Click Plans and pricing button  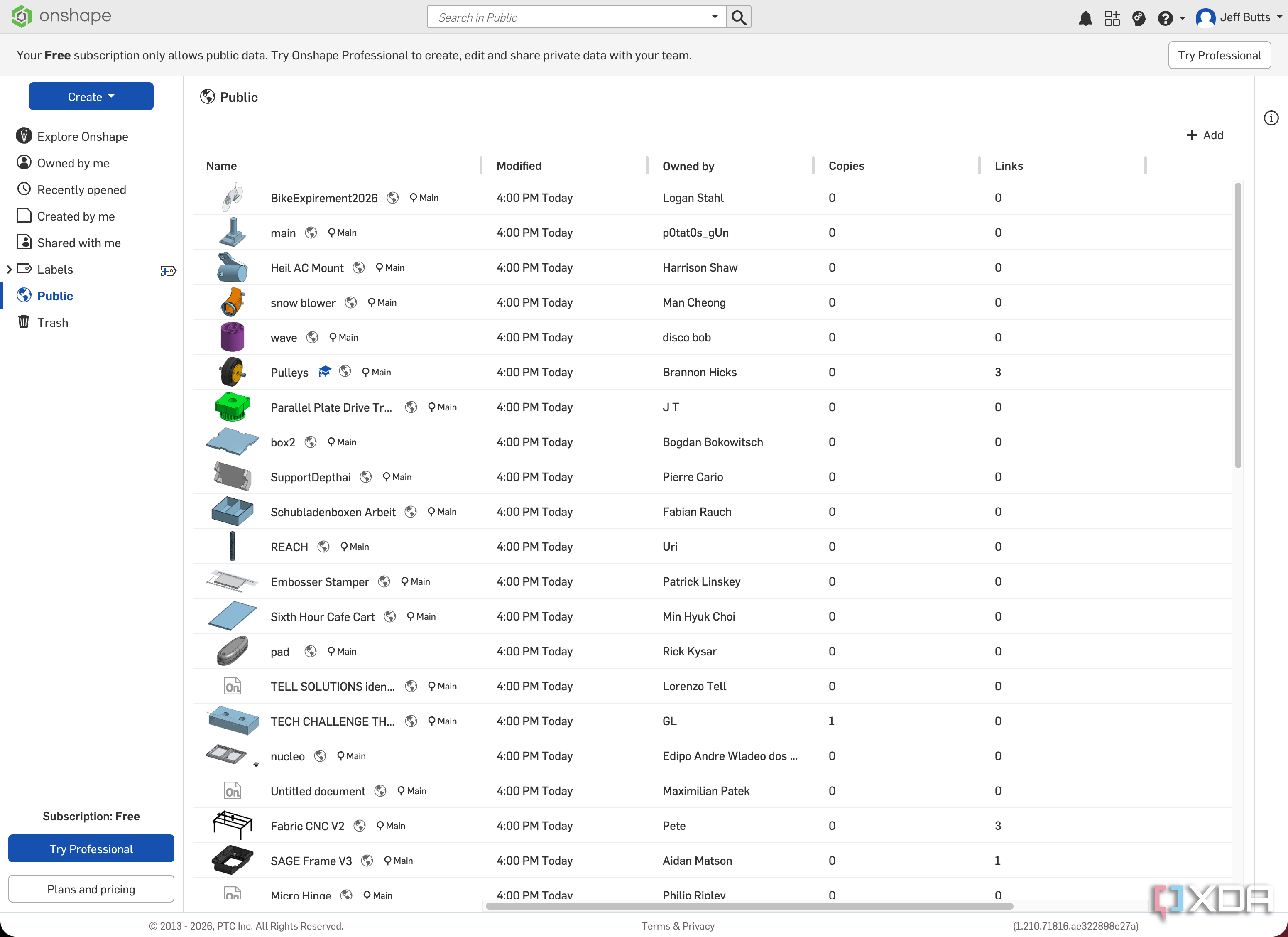91,889
